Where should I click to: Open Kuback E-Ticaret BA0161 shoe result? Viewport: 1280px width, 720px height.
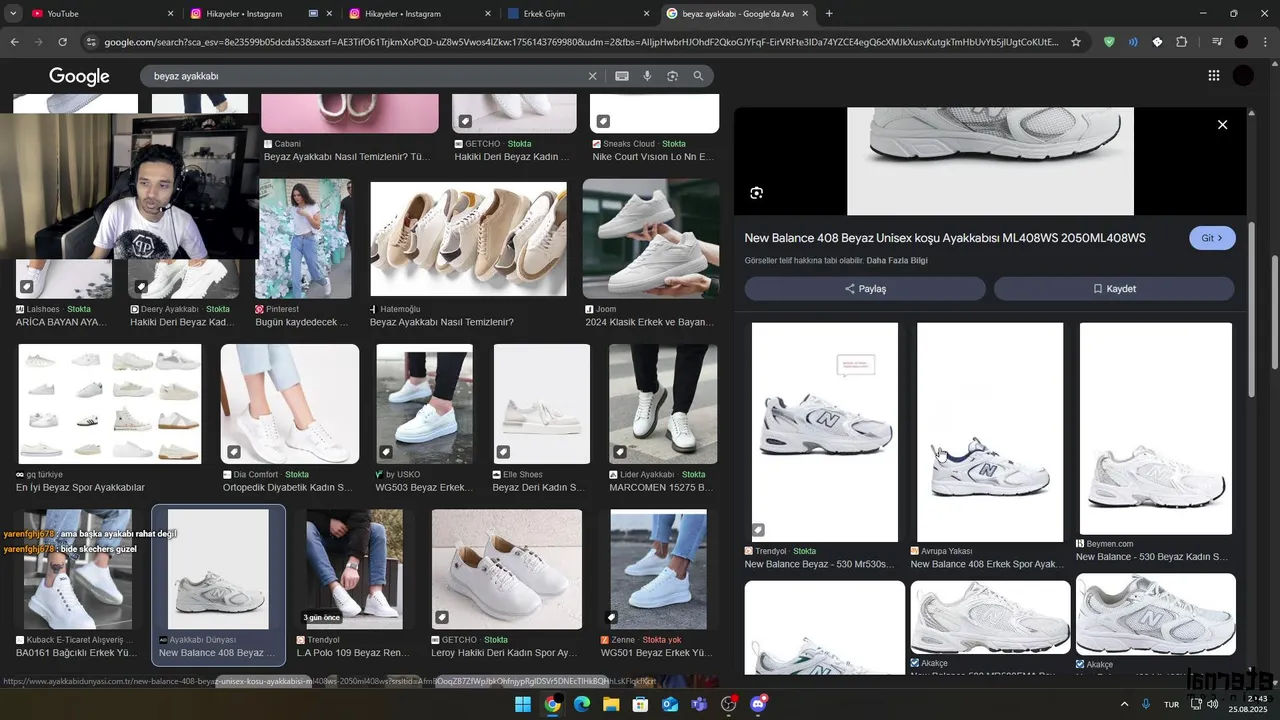tap(78, 569)
